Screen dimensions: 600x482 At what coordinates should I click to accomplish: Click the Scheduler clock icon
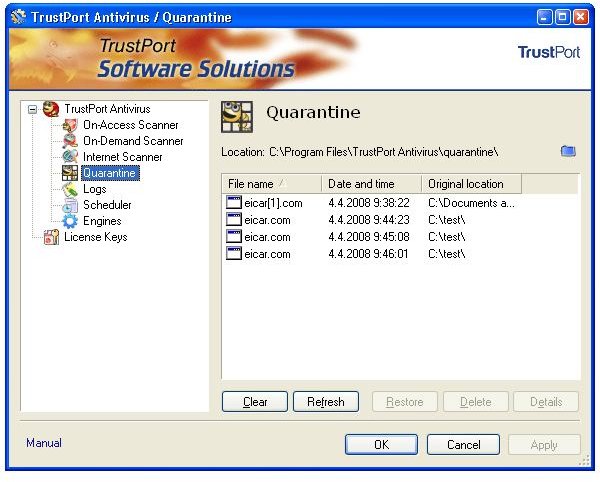click(70, 205)
